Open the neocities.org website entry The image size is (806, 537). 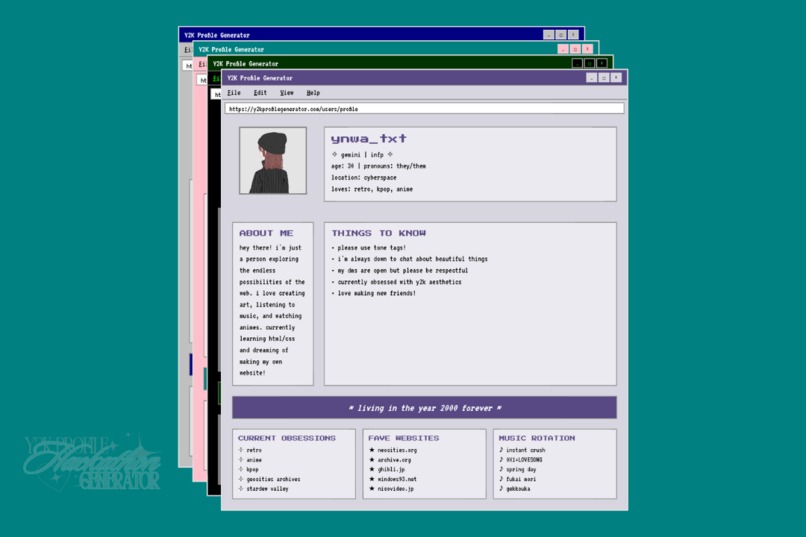point(393,450)
